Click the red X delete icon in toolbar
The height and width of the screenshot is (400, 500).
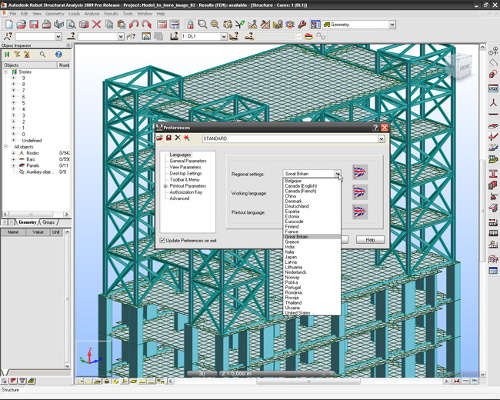(96, 24)
